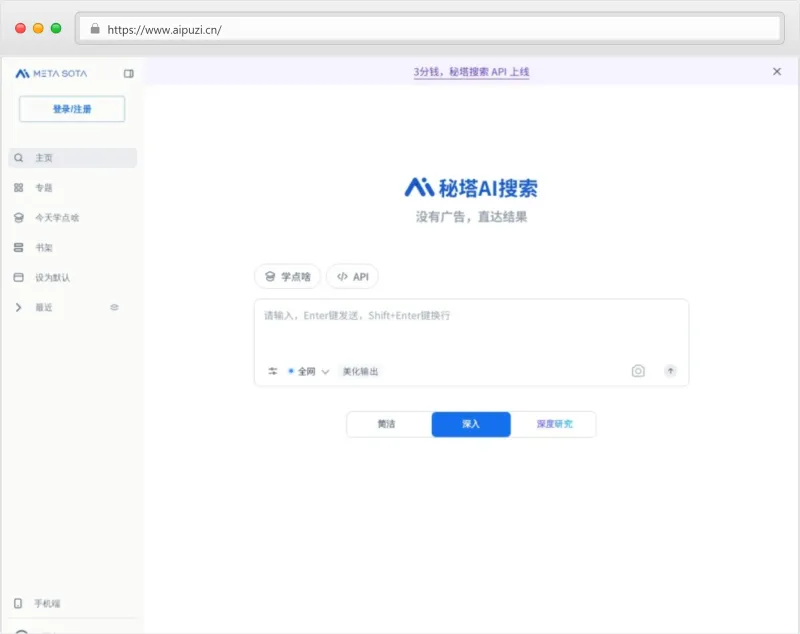Image resolution: width=800 pixels, height=634 pixels.
Task: Select 设为默认 in the sidebar
Action: point(53,277)
